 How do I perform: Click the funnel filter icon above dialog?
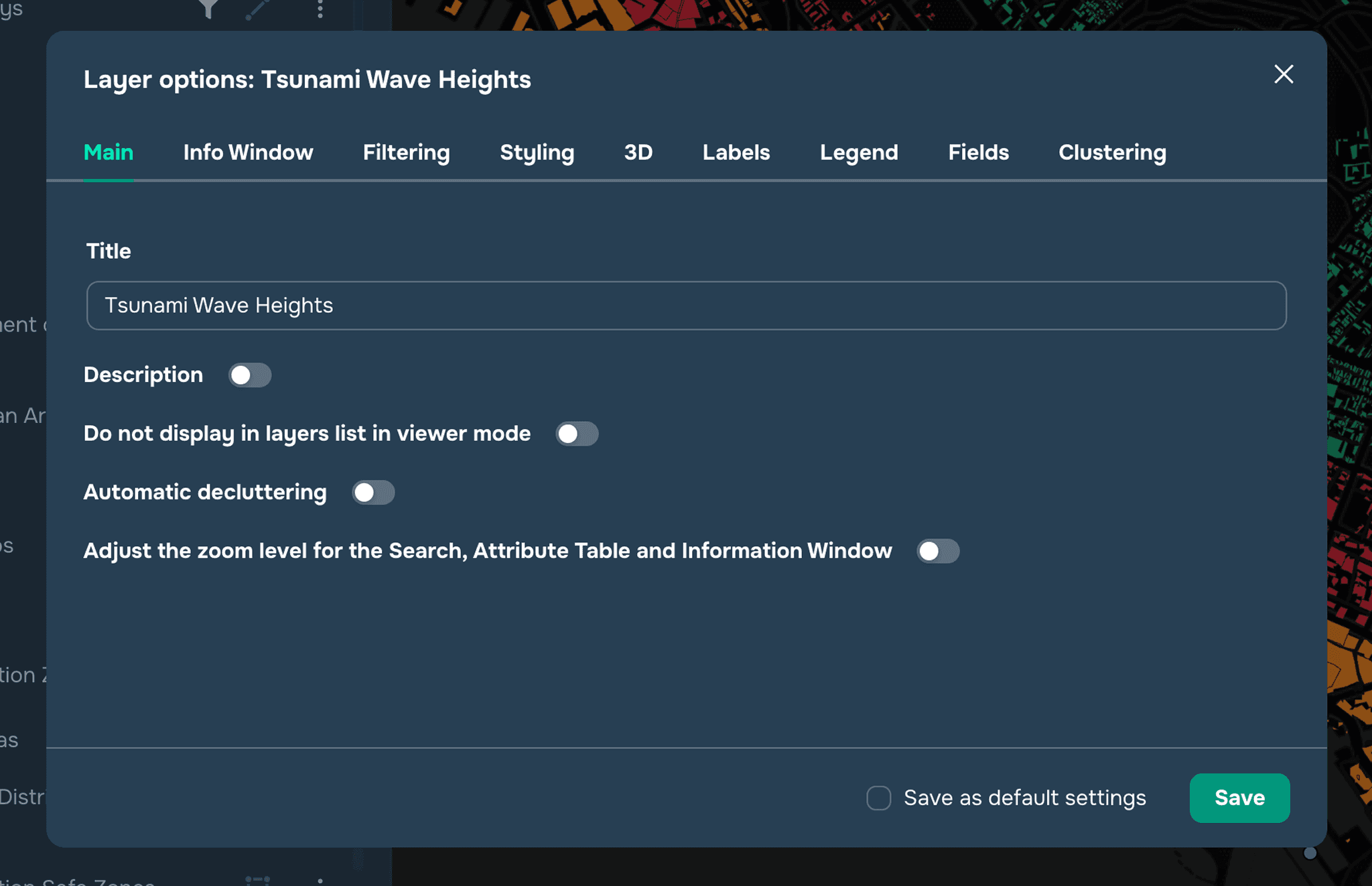click(x=208, y=8)
